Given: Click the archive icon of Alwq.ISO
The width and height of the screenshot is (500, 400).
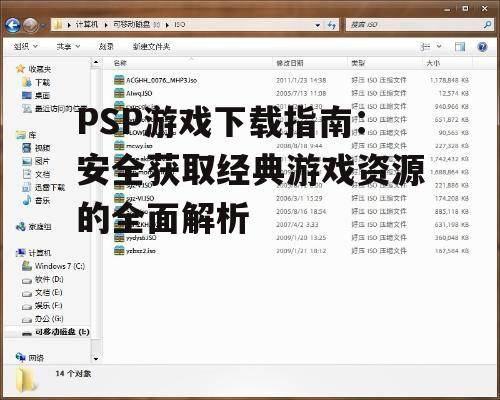Looking at the screenshot, I should (119, 93).
